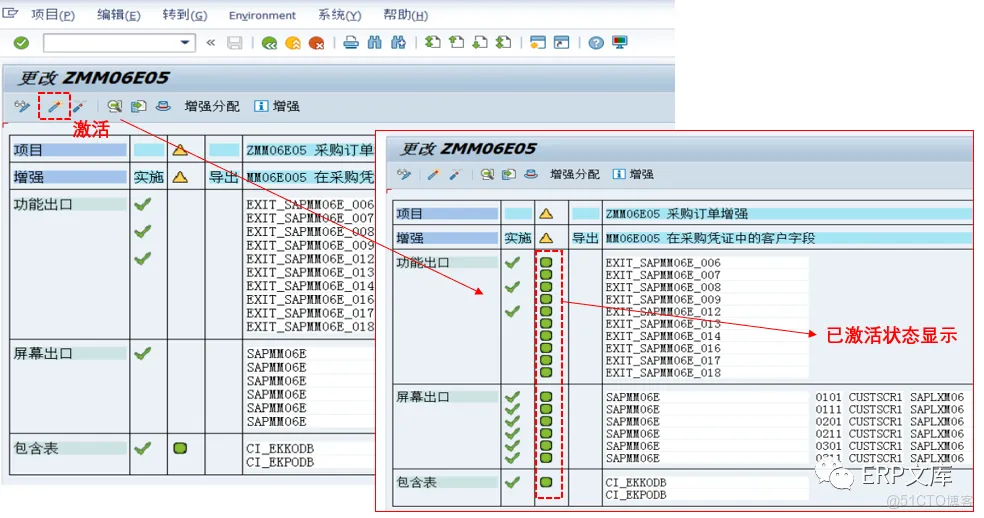Click the transaction command input field

click(x=110, y=43)
